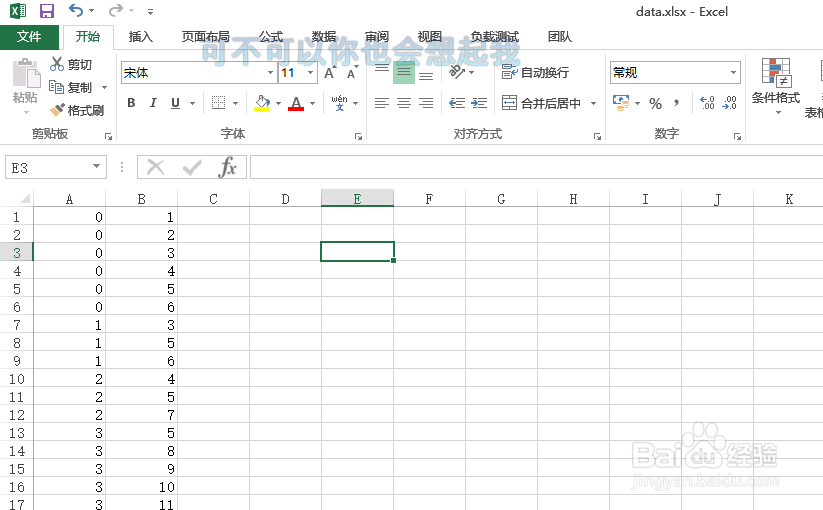Toggle Underline formatting
Viewport: 823px width, 510px height.
pos(175,103)
